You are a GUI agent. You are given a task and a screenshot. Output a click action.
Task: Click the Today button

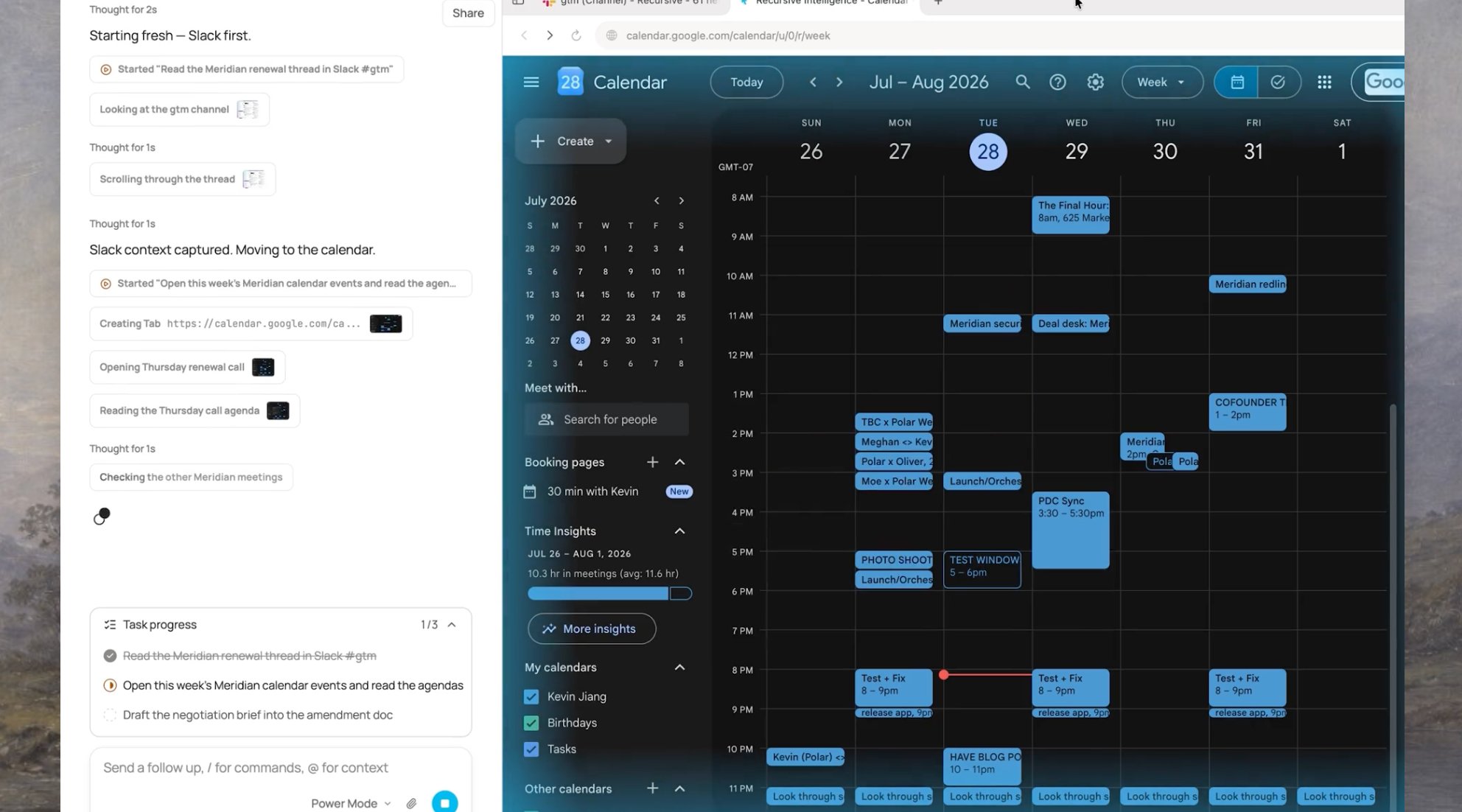(x=746, y=82)
